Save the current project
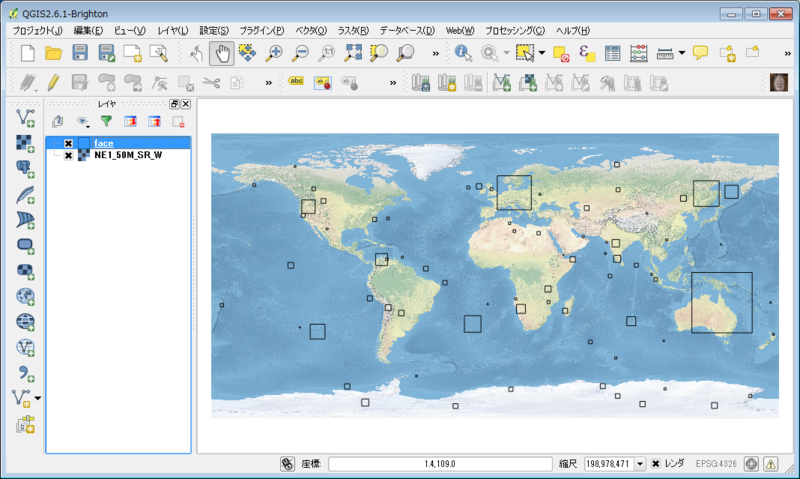This screenshot has height=479, width=800. pos(80,53)
